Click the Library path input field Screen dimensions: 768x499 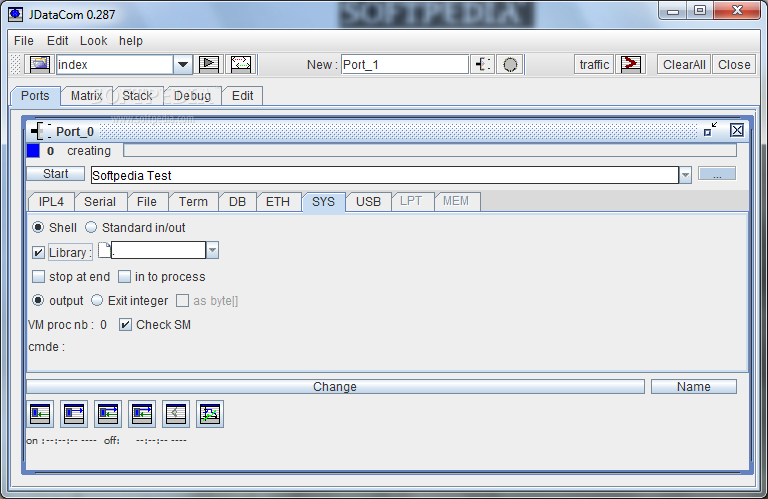point(158,250)
